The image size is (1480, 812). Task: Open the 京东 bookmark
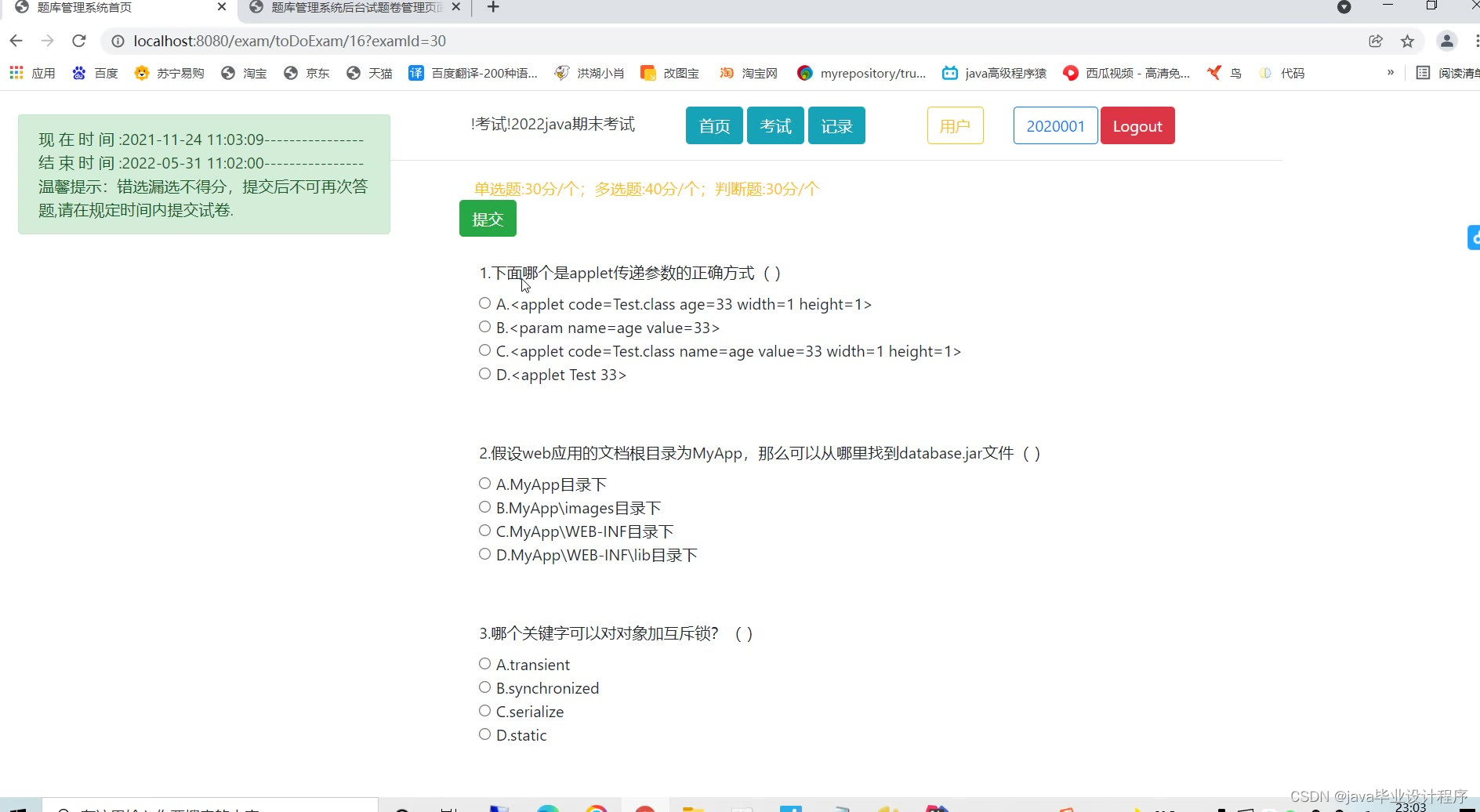click(x=317, y=73)
